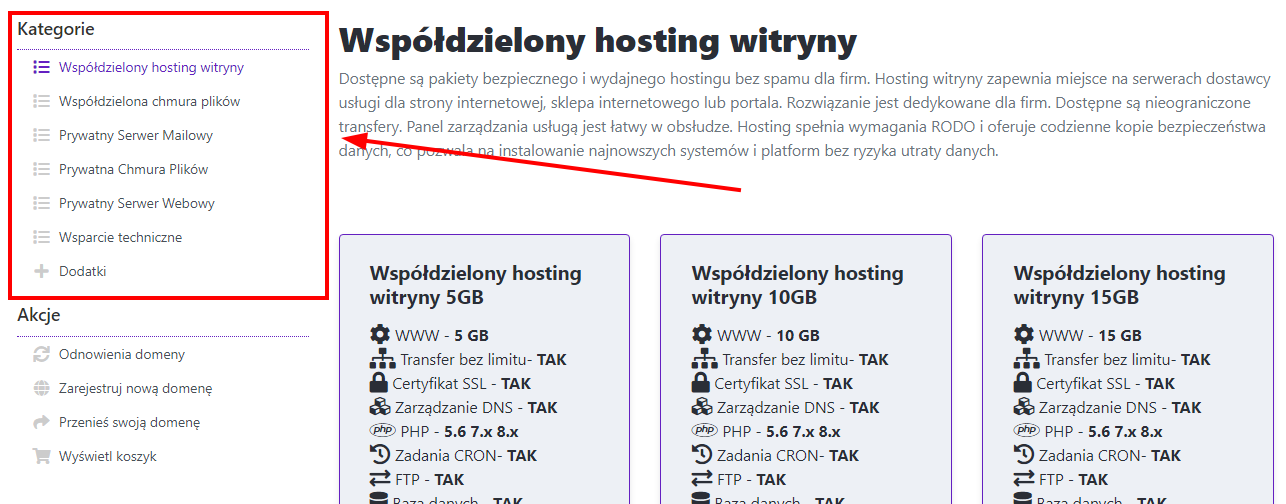
Task: Select Prywatna Chmura Plików category
Action: tap(133, 170)
